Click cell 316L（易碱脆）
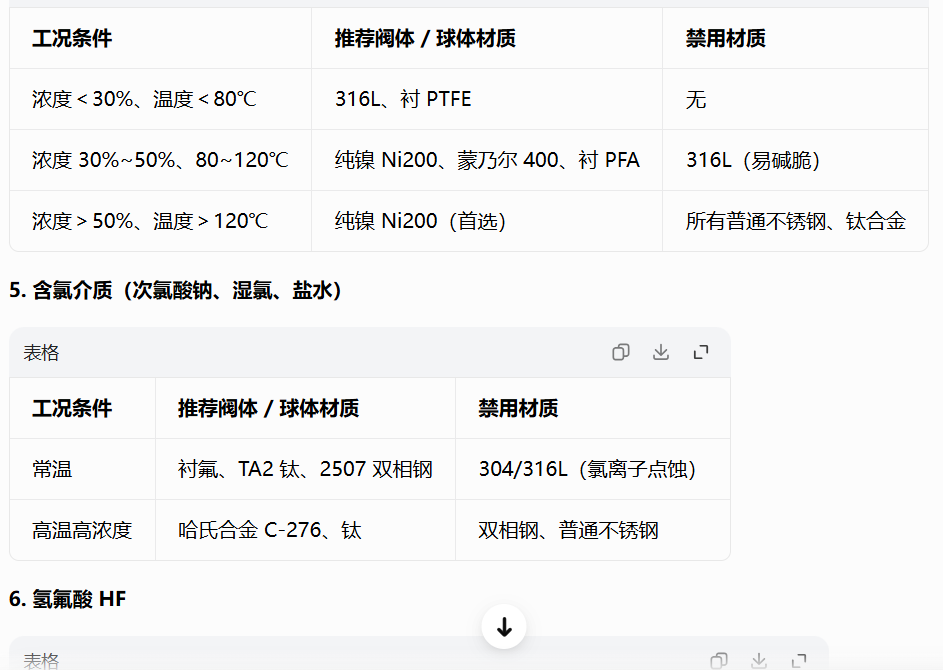The width and height of the screenshot is (943, 670). point(795,160)
